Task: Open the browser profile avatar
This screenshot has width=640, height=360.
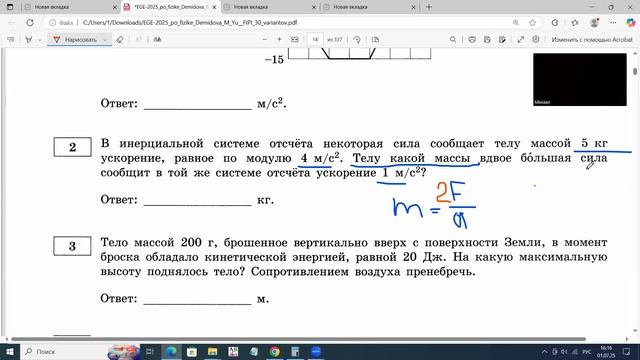Action: click(594, 23)
